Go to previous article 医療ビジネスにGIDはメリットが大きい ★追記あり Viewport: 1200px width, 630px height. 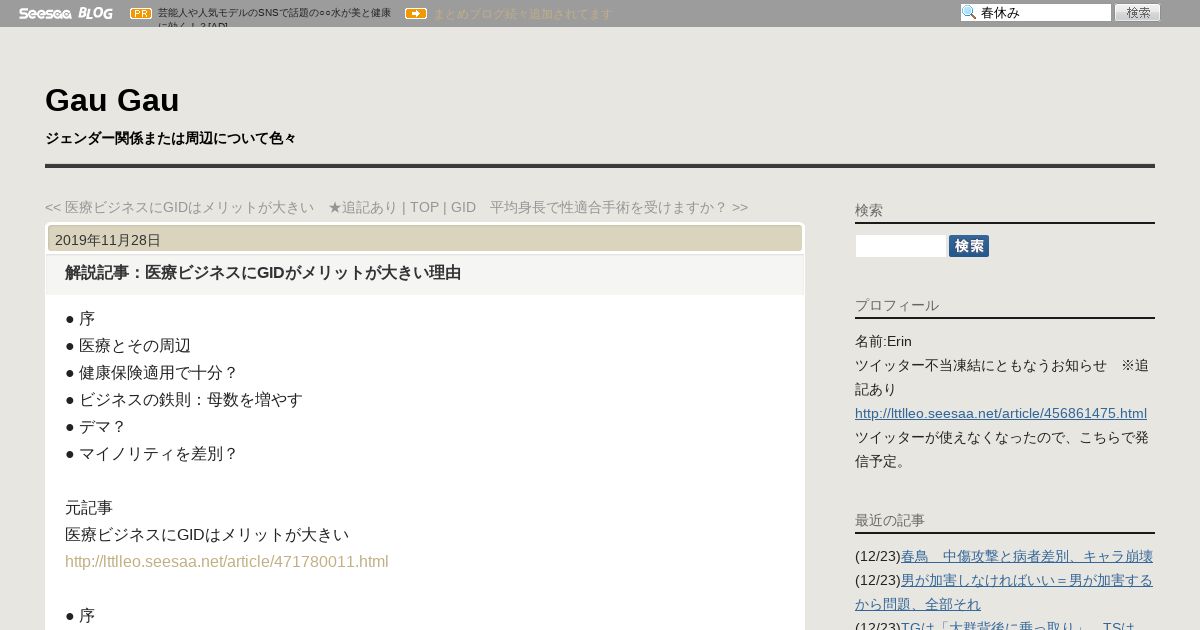point(221,207)
